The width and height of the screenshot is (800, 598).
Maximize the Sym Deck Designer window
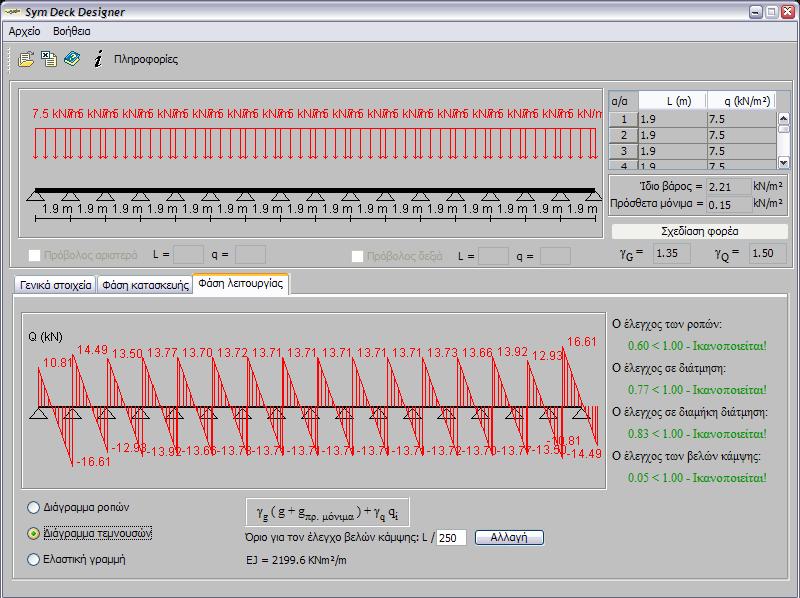pos(771,12)
